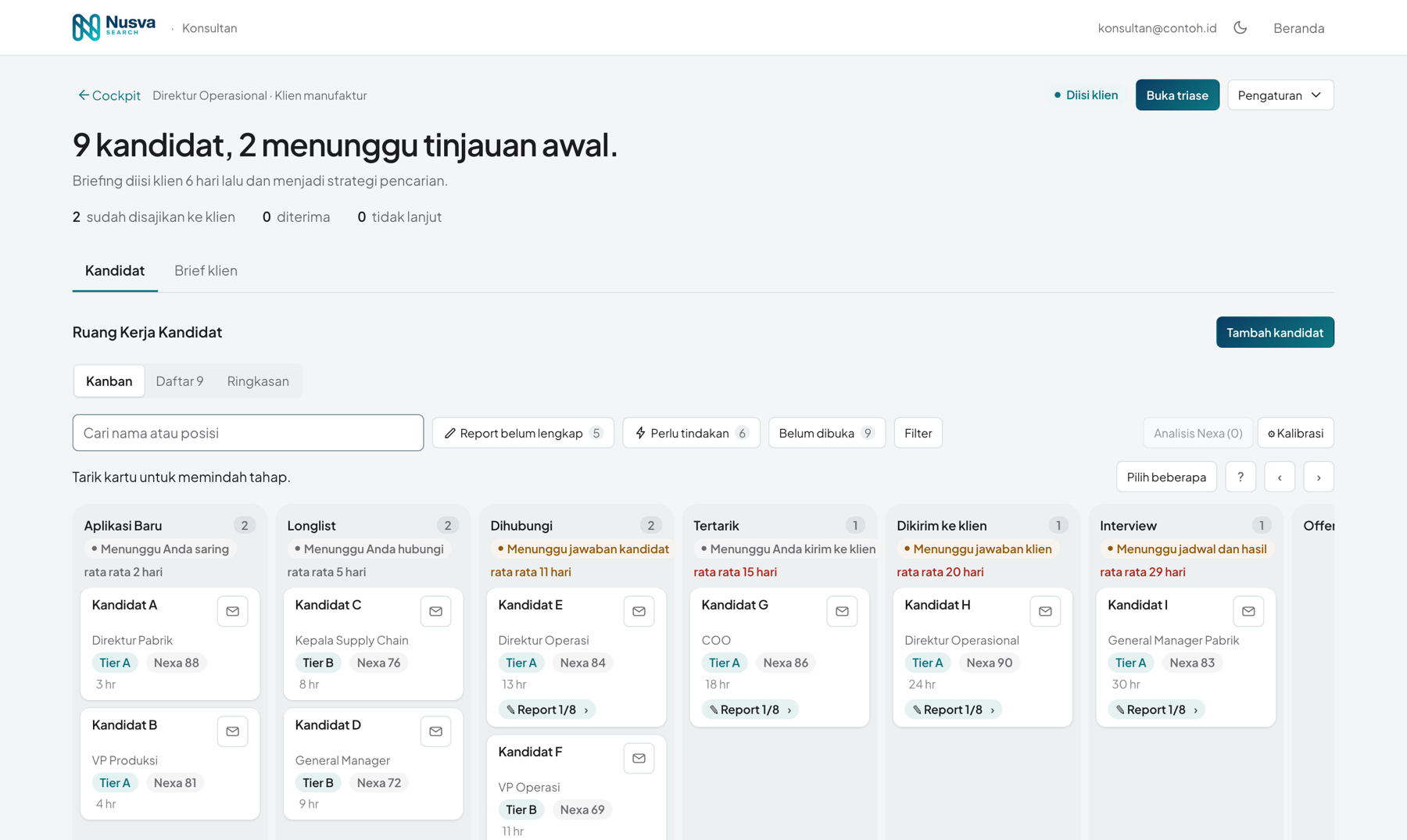The width and height of the screenshot is (1407, 840).
Task: Open mail icon on Kandidat I card
Action: (x=1249, y=611)
